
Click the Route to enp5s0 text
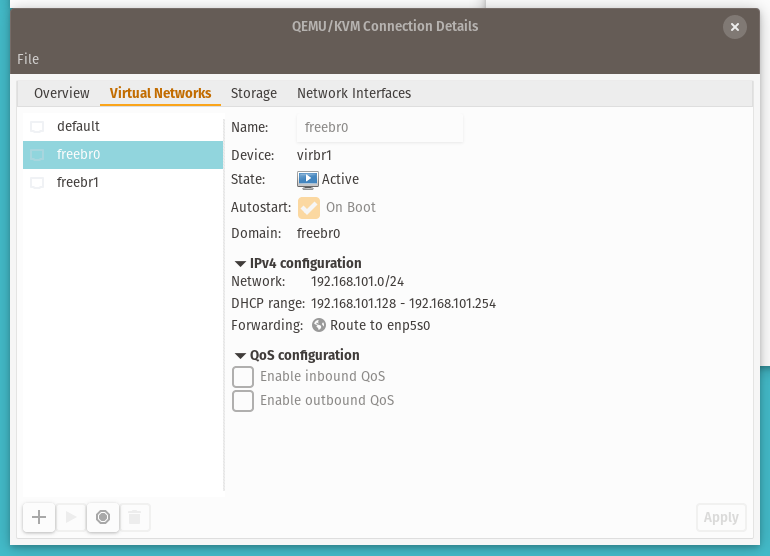[380, 325]
